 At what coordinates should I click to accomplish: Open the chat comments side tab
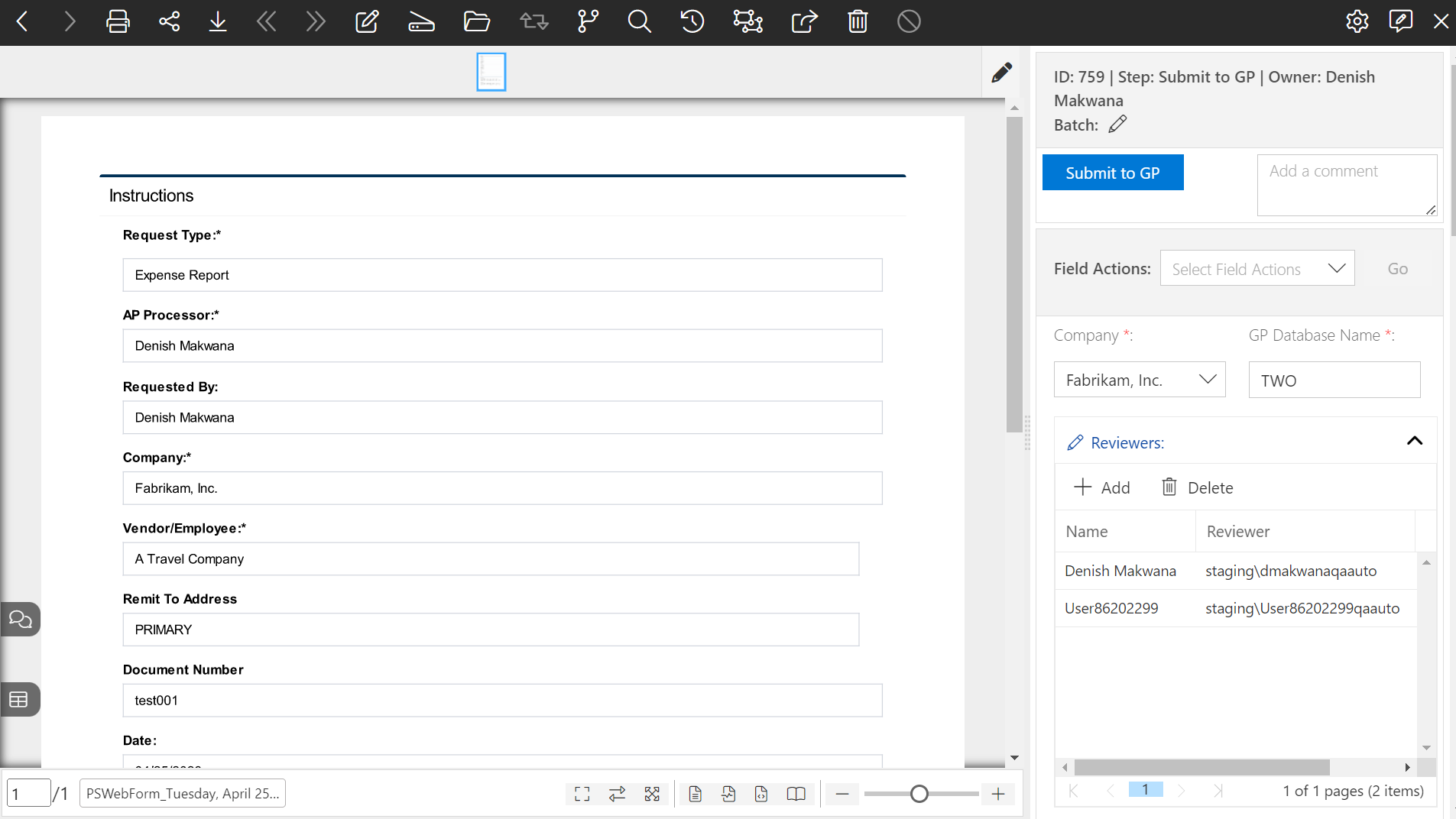click(20, 620)
